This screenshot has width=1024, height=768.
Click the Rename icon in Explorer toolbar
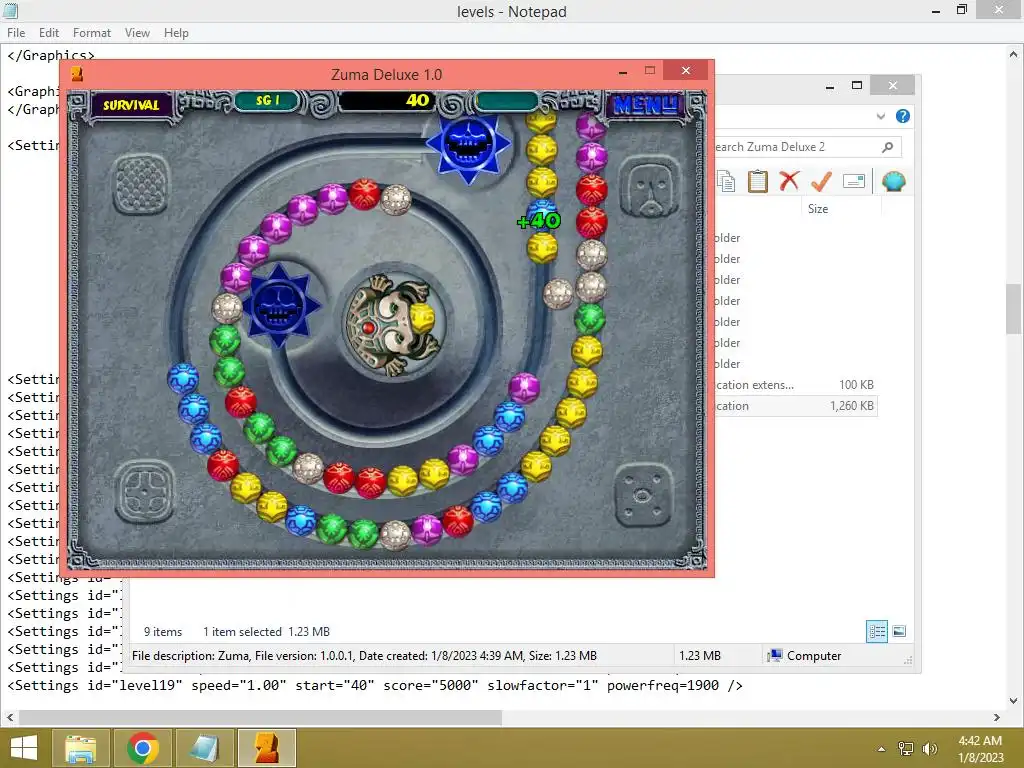pyautogui.click(x=854, y=181)
